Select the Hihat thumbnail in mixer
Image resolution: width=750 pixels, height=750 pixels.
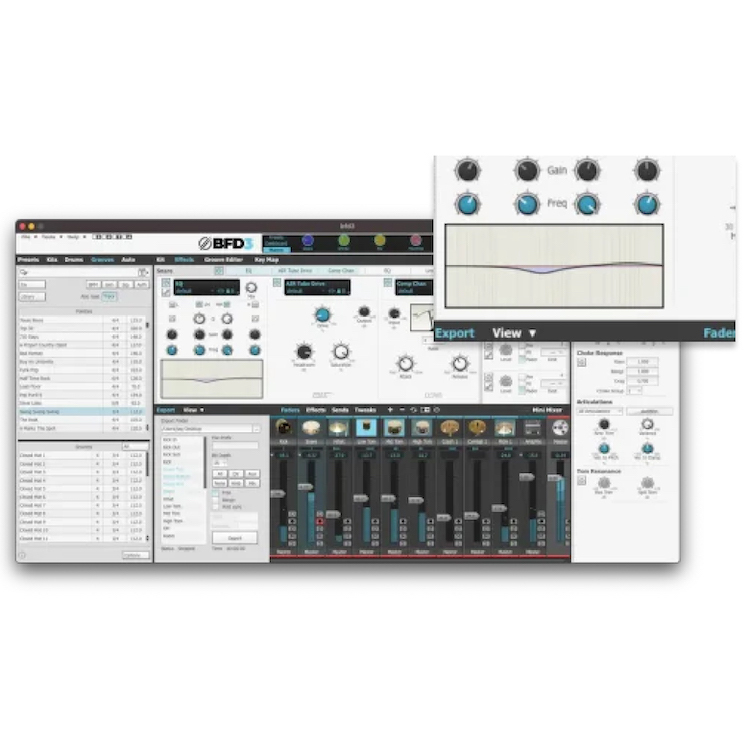[339, 428]
